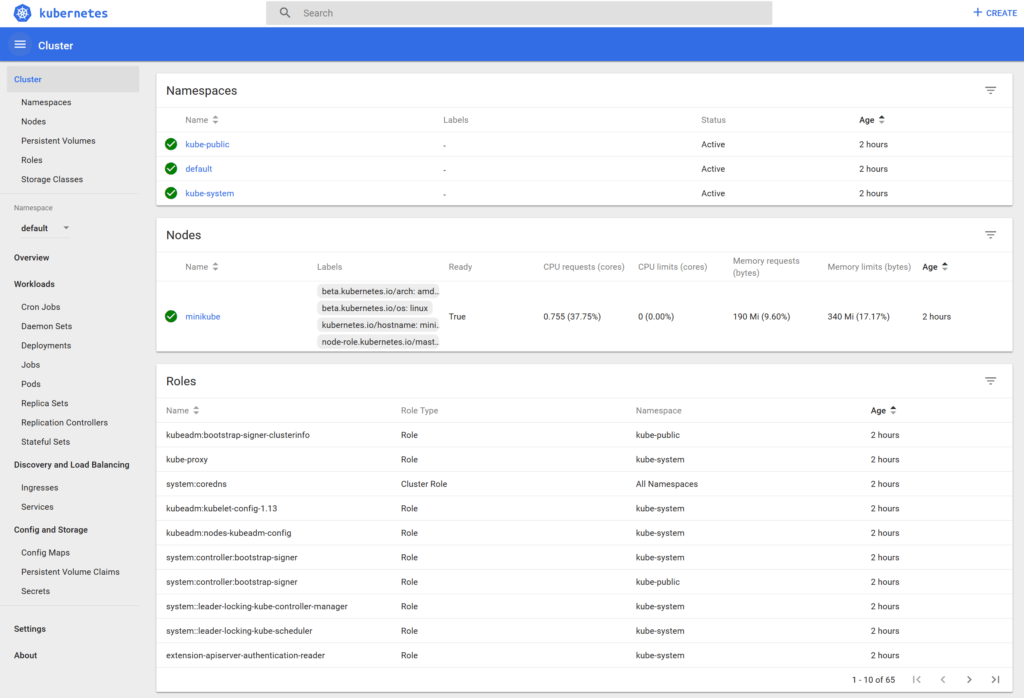
Task: Open Nodes in the sidebar
Action: [33, 121]
